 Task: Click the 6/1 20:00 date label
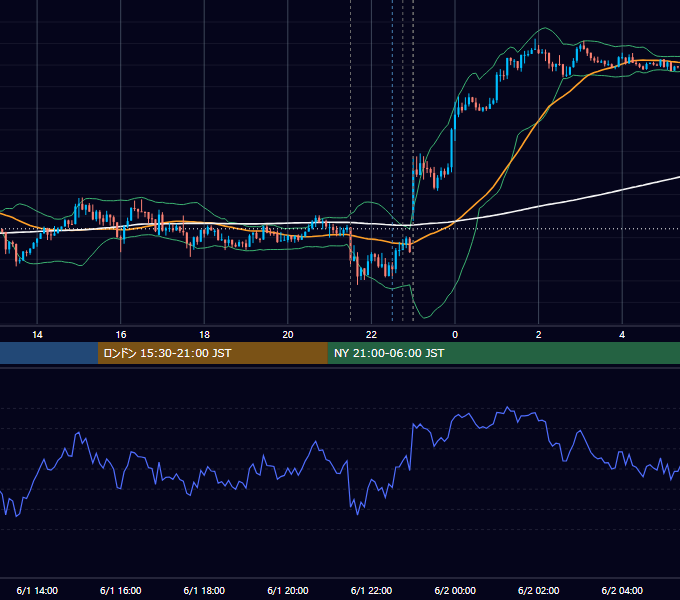(x=288, y=590)
